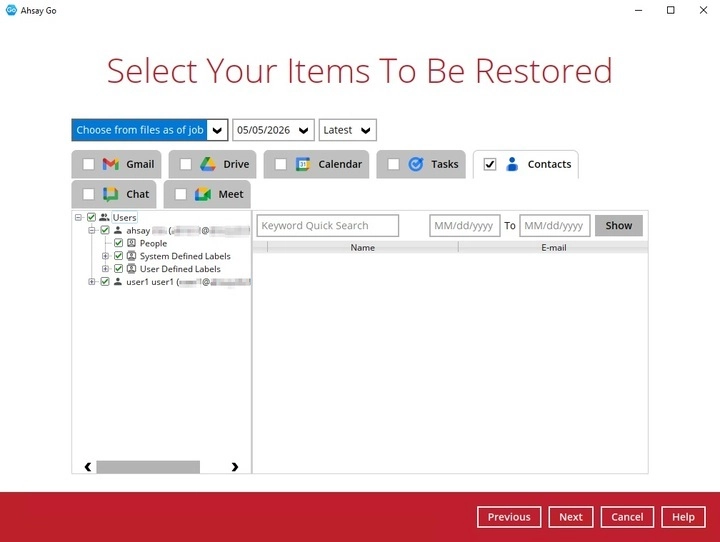Collapse the ahsay user node
Screen dimensions: 720x542
(92, 230)
